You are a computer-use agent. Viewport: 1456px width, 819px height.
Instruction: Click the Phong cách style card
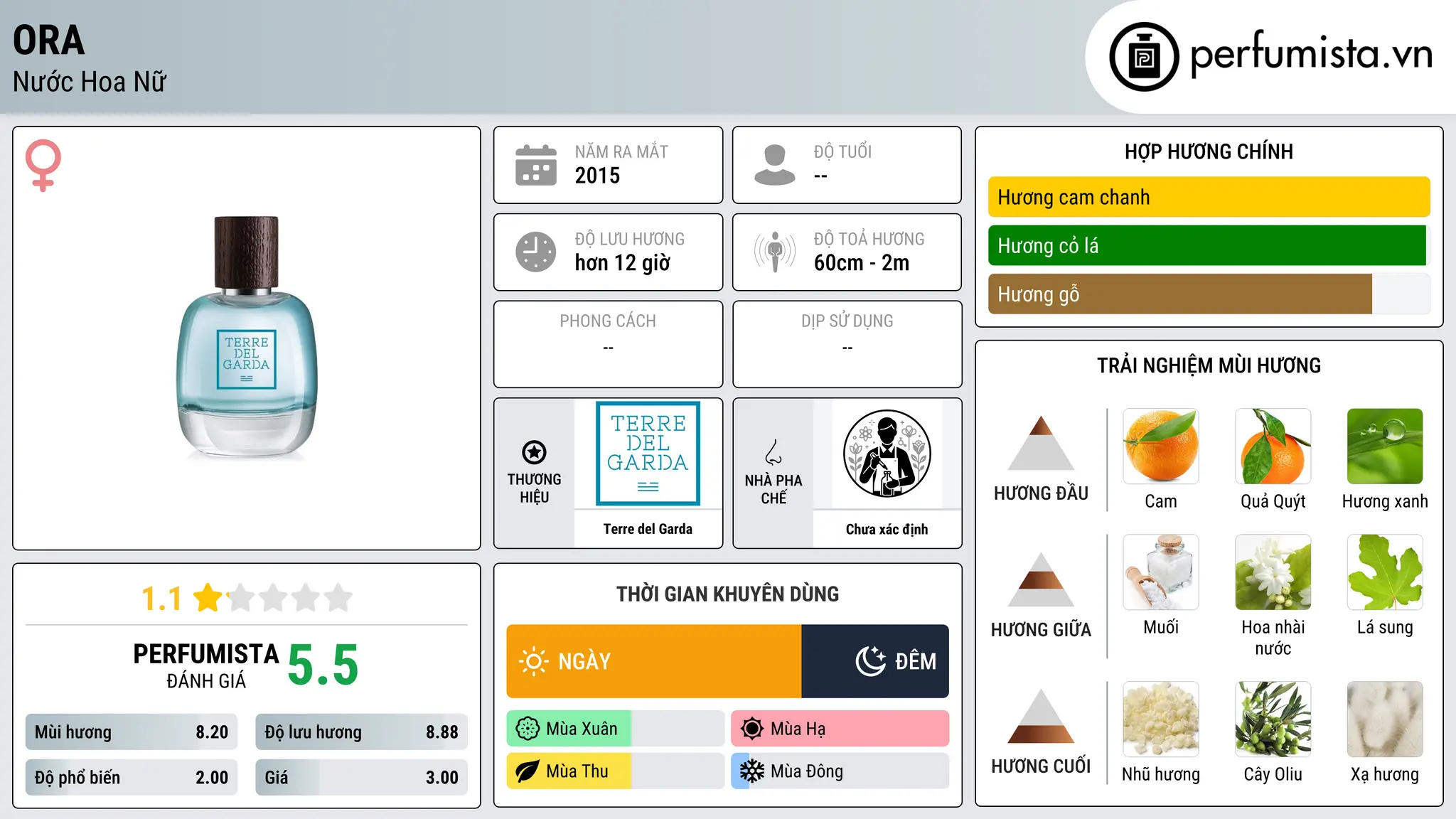(608, 344)
